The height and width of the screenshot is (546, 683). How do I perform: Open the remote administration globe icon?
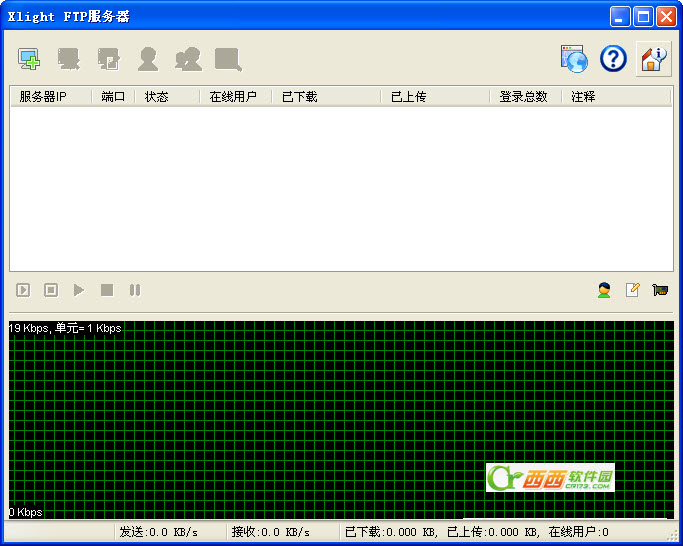574,58
